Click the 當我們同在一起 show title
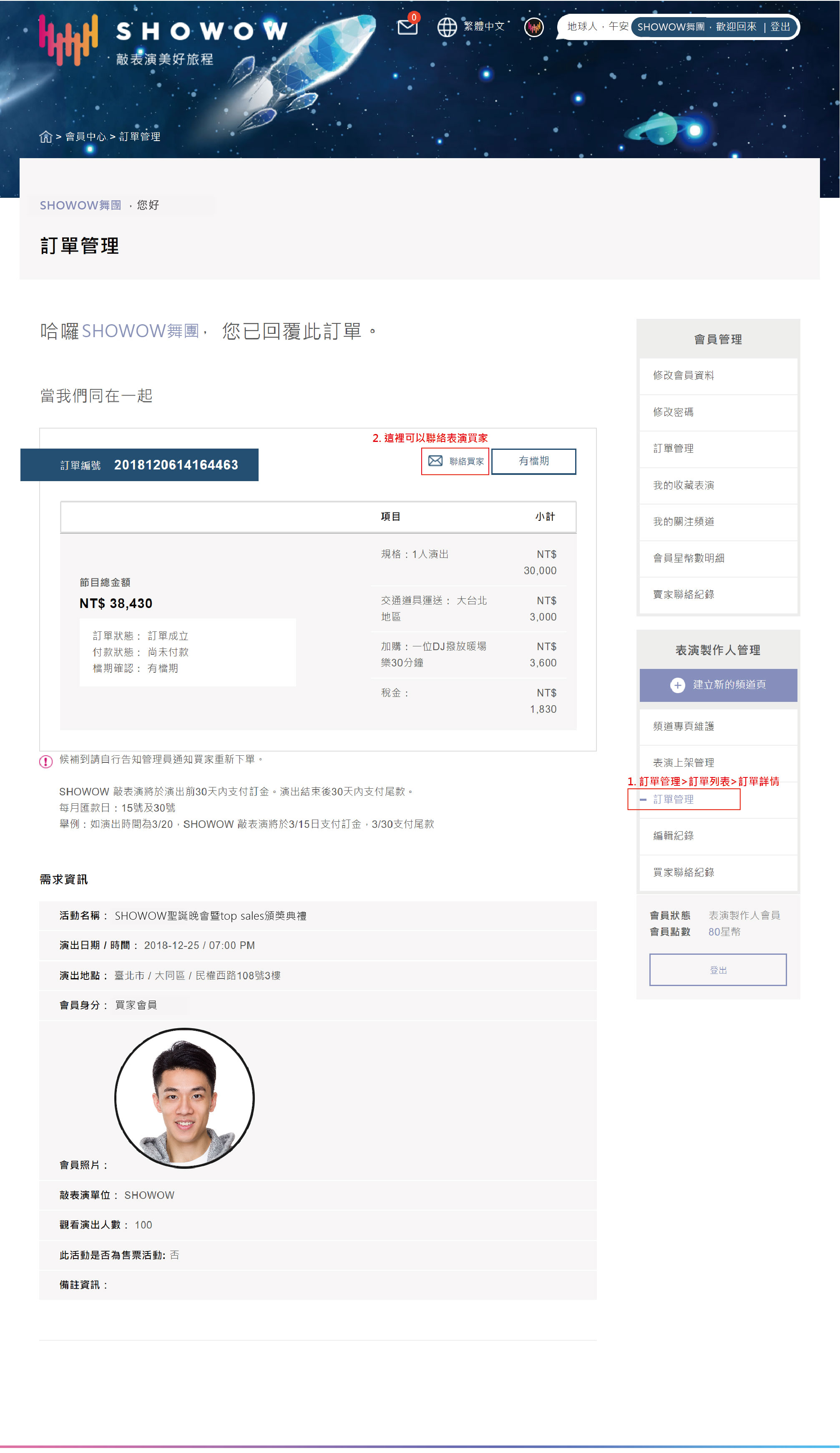840x1453 pixels. pos(96,396)
